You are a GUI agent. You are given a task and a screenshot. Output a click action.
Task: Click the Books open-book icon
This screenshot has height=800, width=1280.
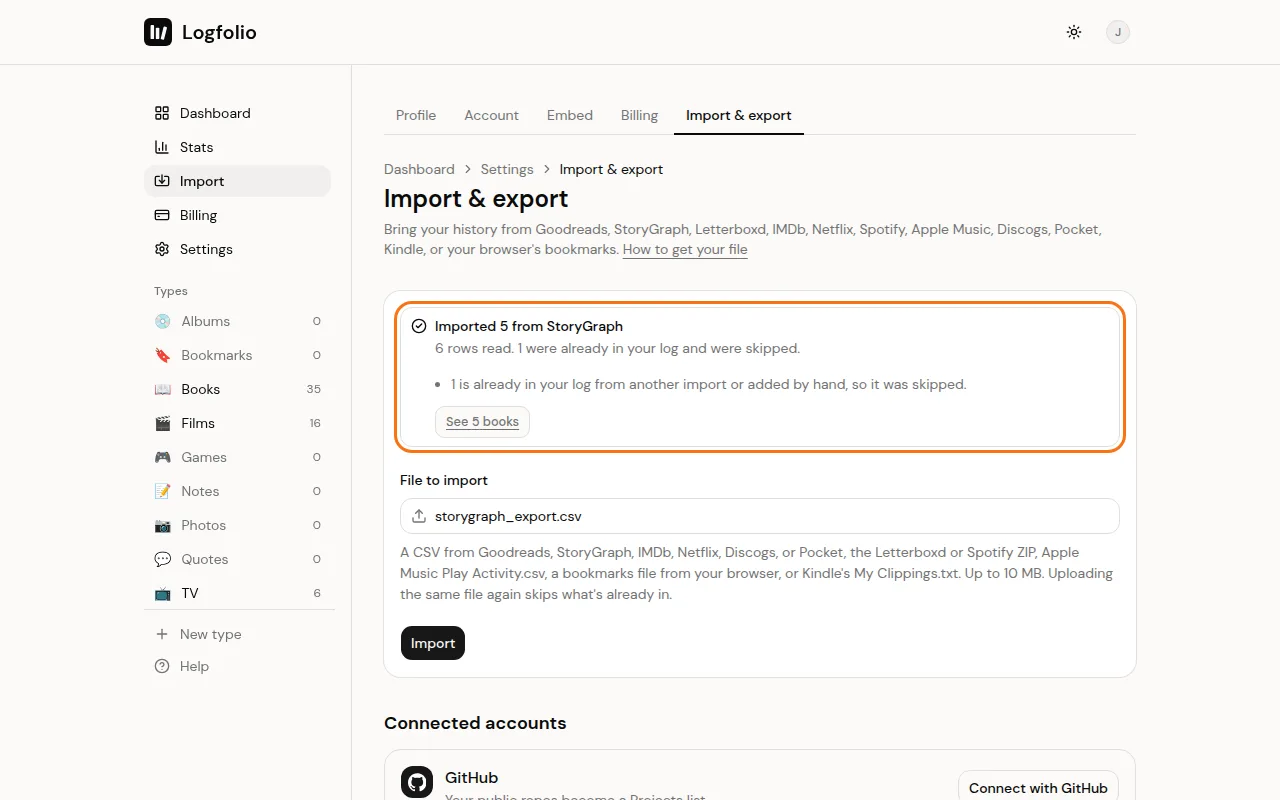(x=162, y=389)
